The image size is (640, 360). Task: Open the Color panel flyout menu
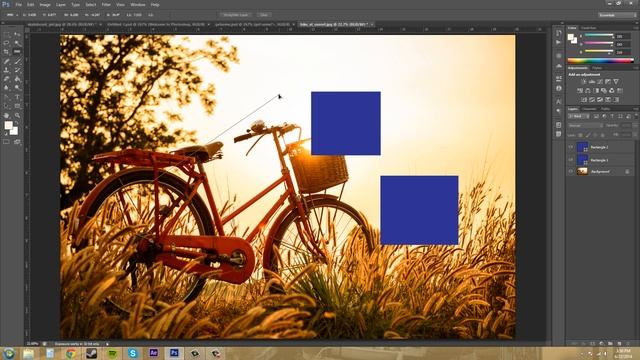636,28
